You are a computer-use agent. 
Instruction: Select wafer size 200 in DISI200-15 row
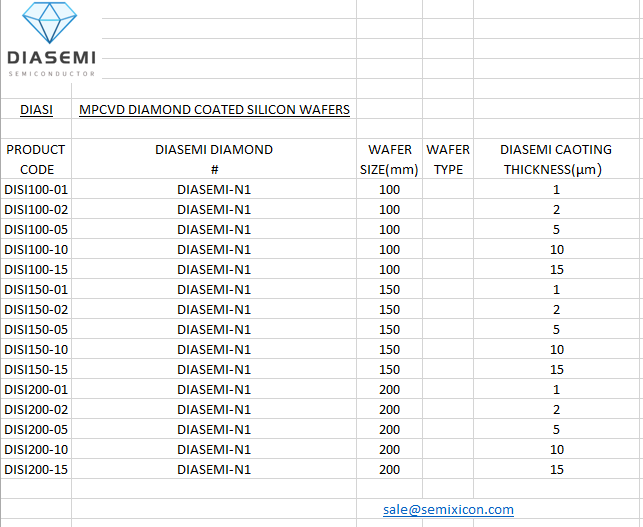[x=390, y=469]
